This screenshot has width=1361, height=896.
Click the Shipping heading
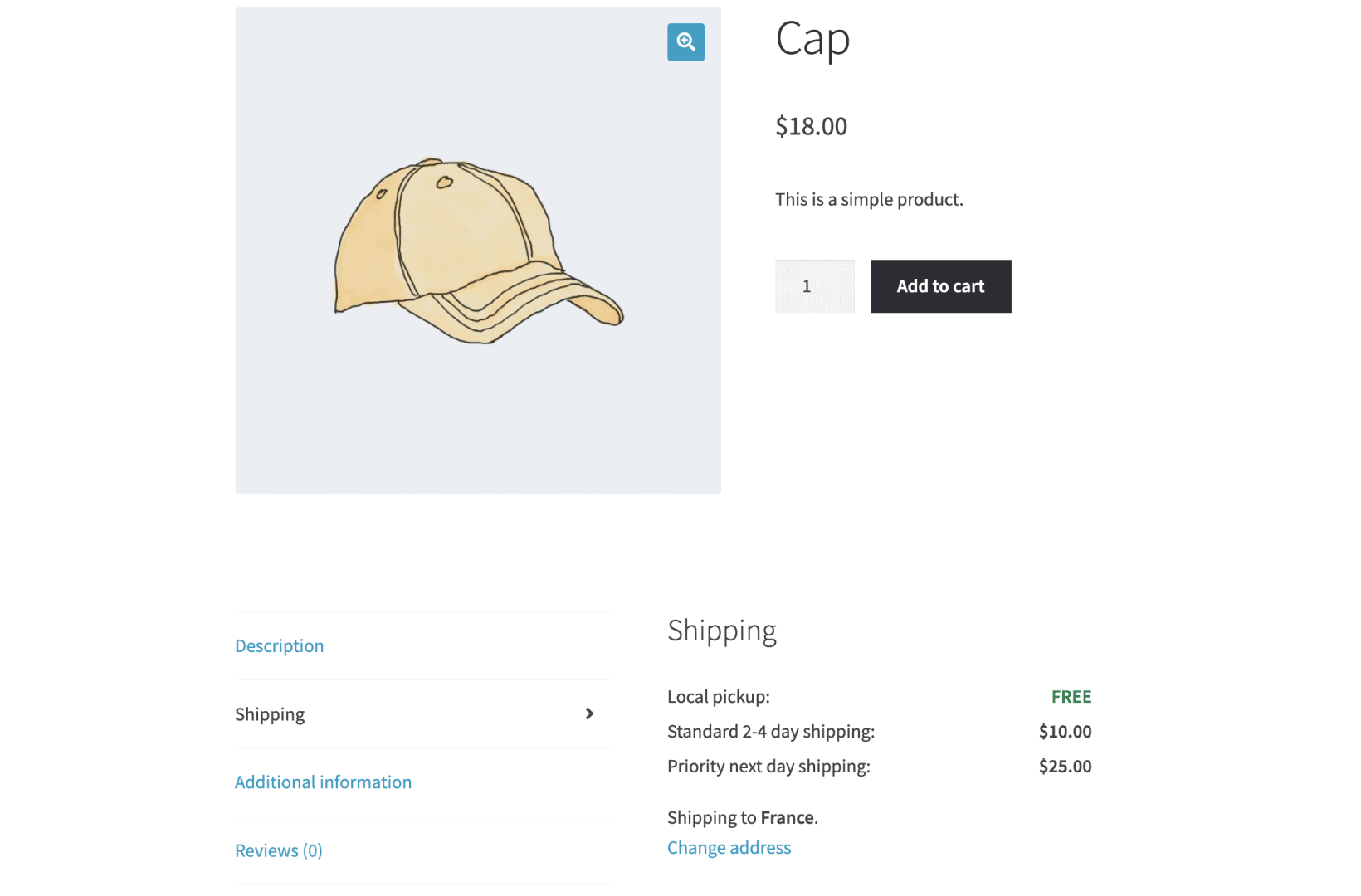721,631
